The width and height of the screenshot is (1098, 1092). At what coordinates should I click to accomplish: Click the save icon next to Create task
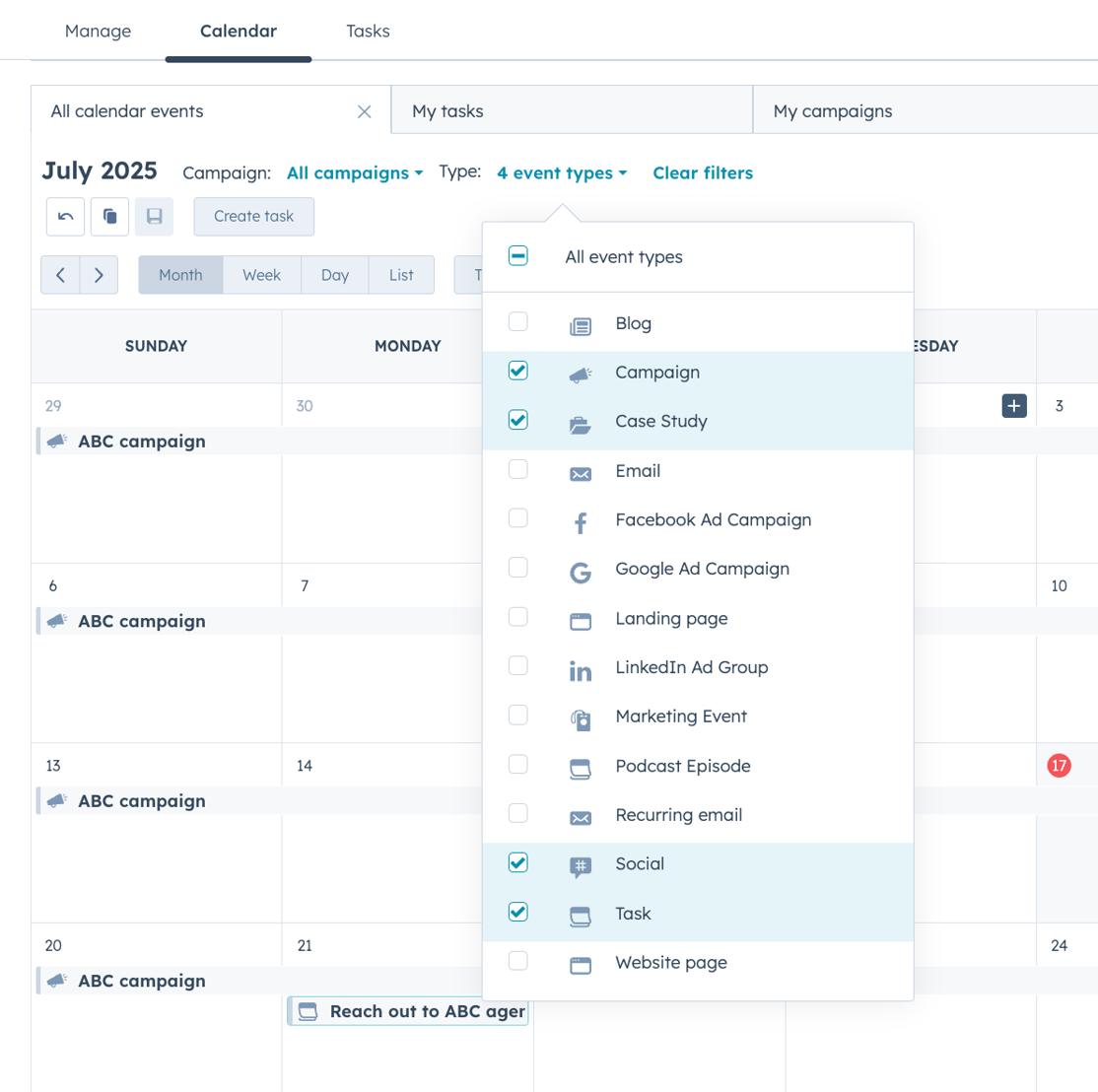(x=153, y=217)
